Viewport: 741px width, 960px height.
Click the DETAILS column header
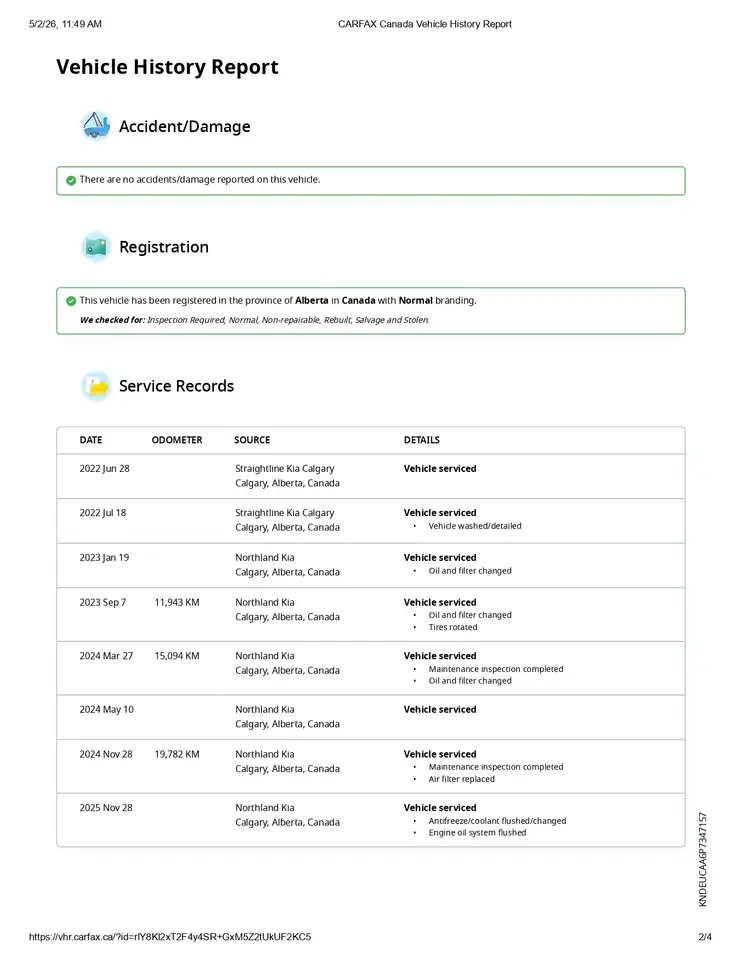(x=421, y=440)
